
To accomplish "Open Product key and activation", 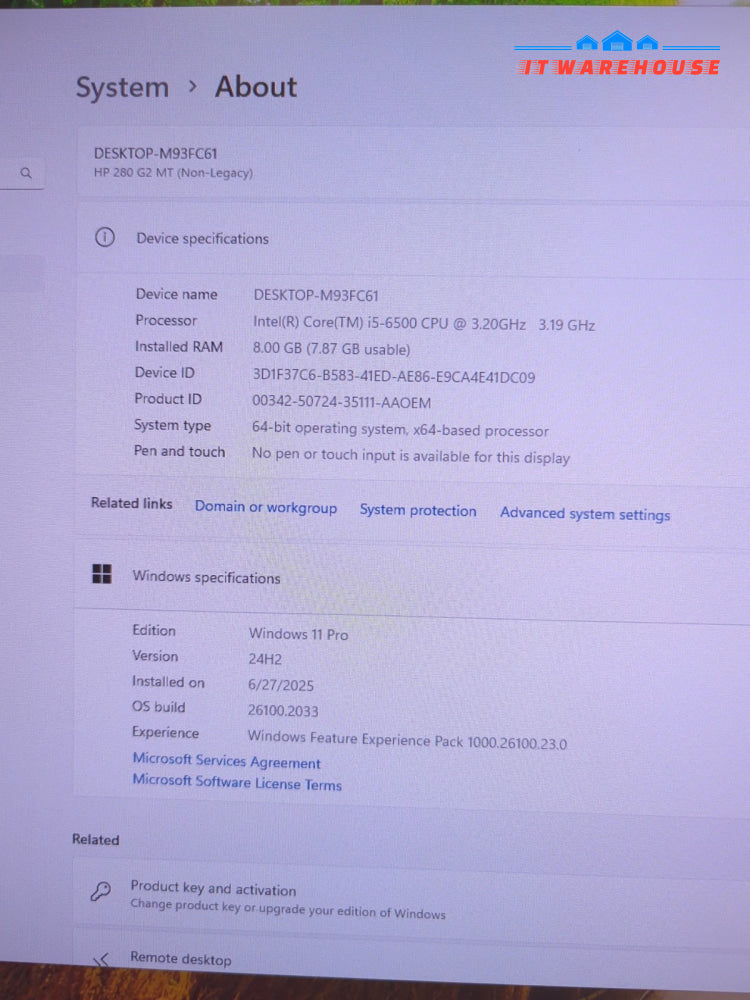I will [x=411, y=899].
